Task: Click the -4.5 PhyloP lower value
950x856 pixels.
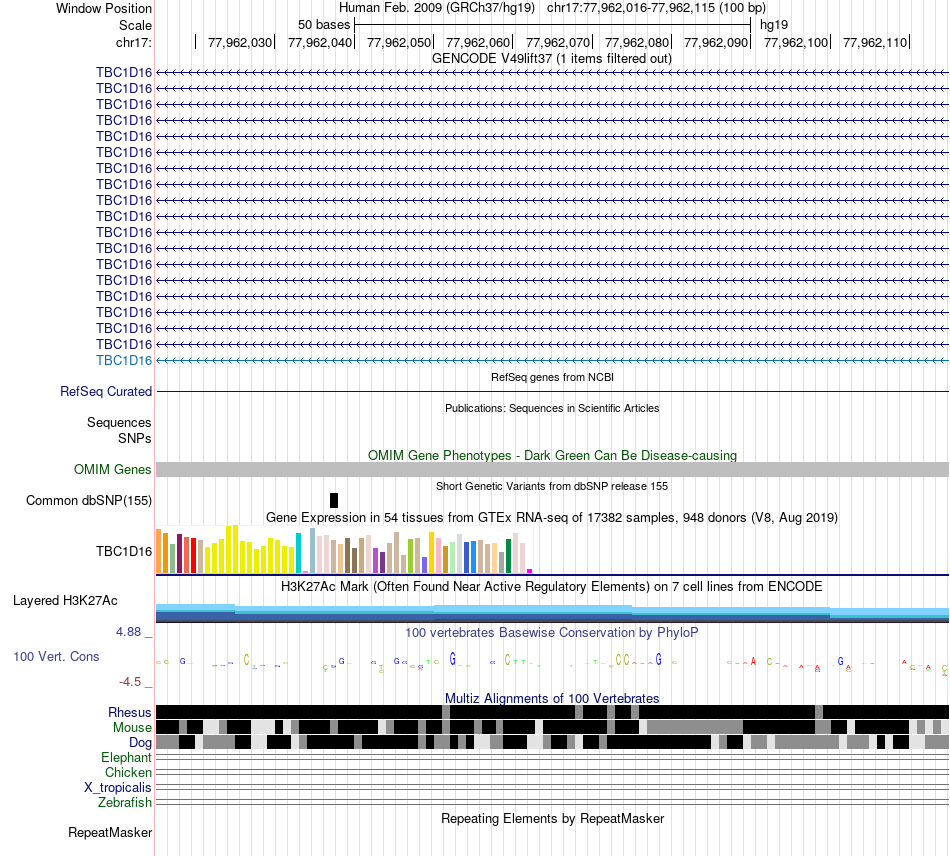Action: click(x=130, y=682)
